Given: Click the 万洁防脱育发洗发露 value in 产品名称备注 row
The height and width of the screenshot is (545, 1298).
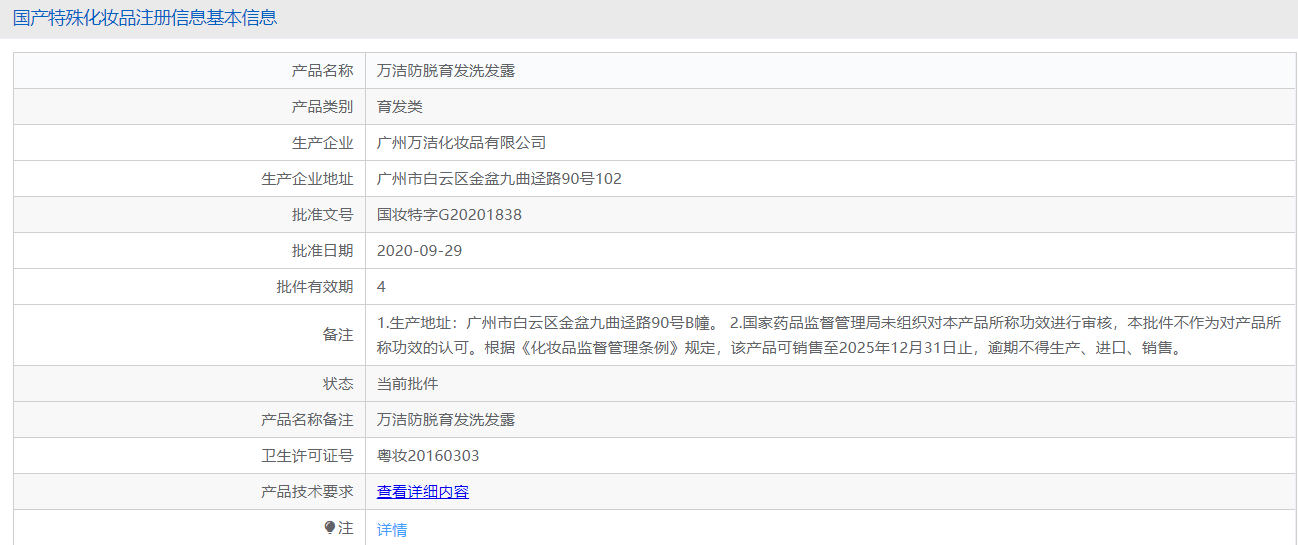Looking at the screenshot, I should click(446, 420).
